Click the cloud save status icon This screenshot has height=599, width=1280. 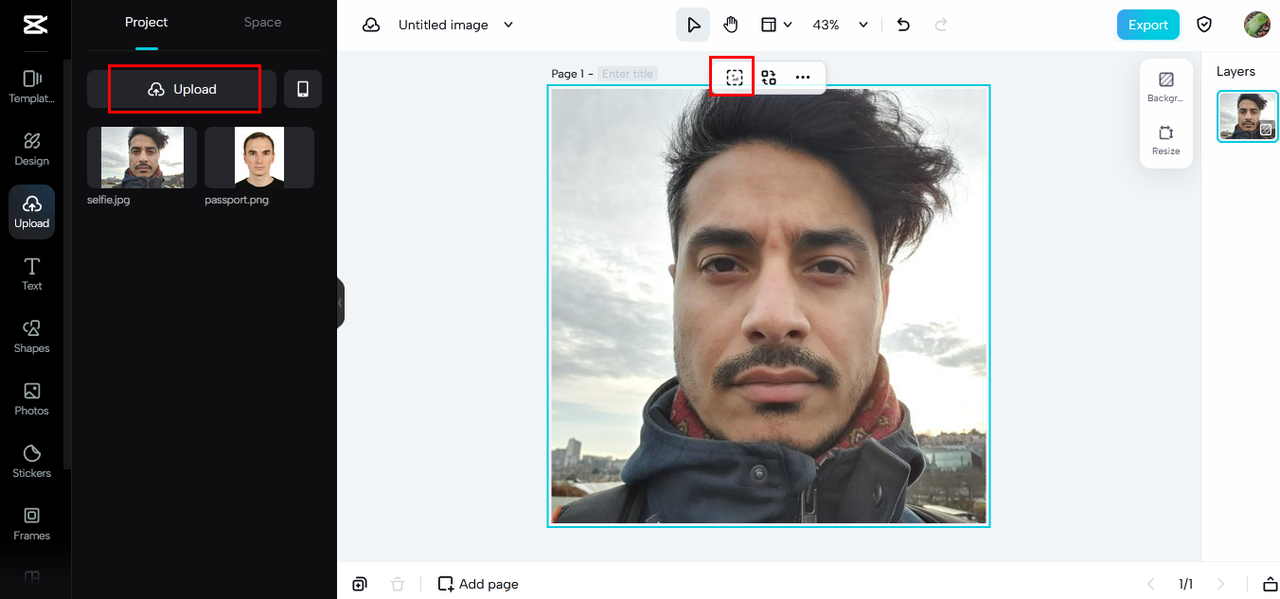[x=371, y=25]
